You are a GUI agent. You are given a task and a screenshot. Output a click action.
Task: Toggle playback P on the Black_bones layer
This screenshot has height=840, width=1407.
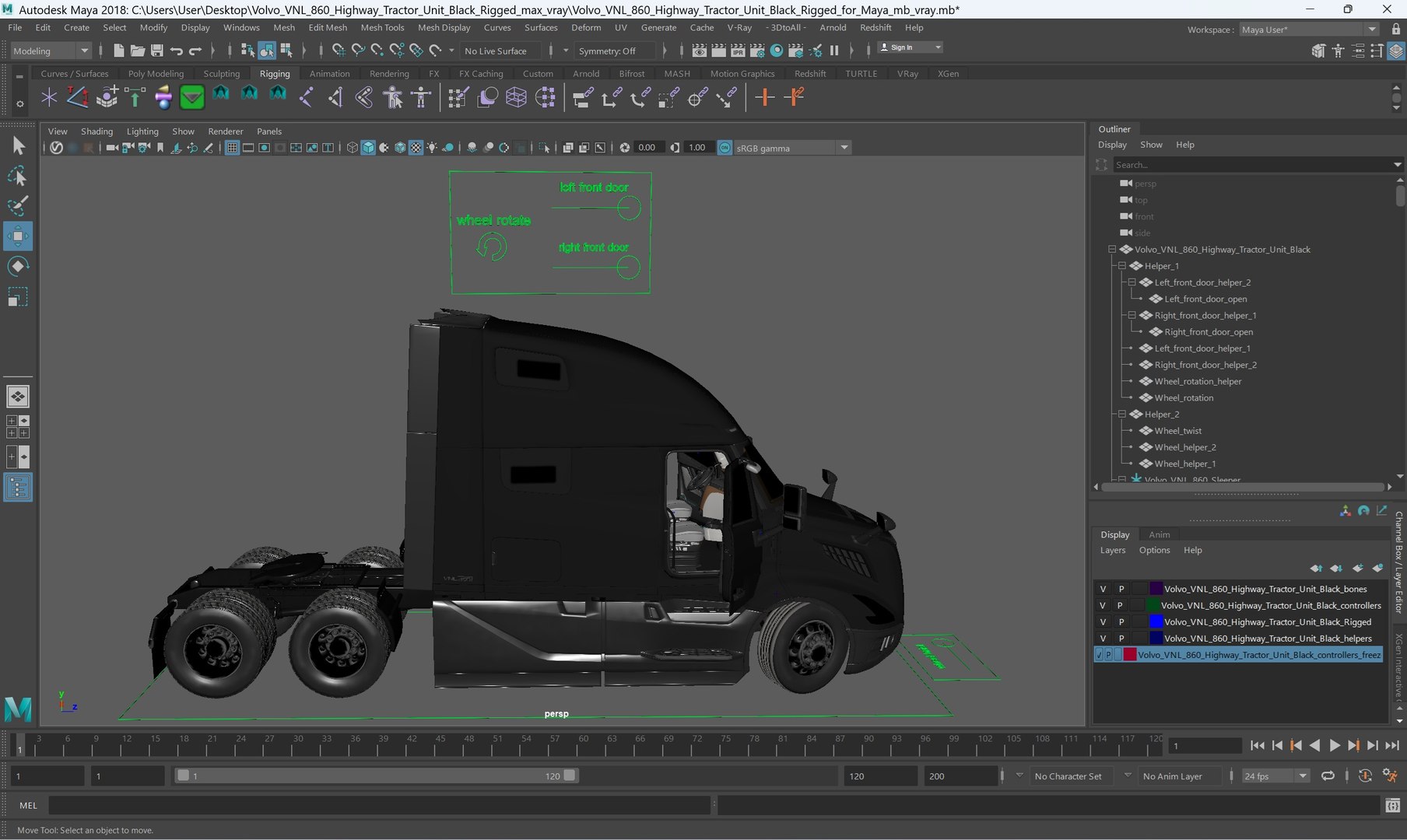point(1121,589)
